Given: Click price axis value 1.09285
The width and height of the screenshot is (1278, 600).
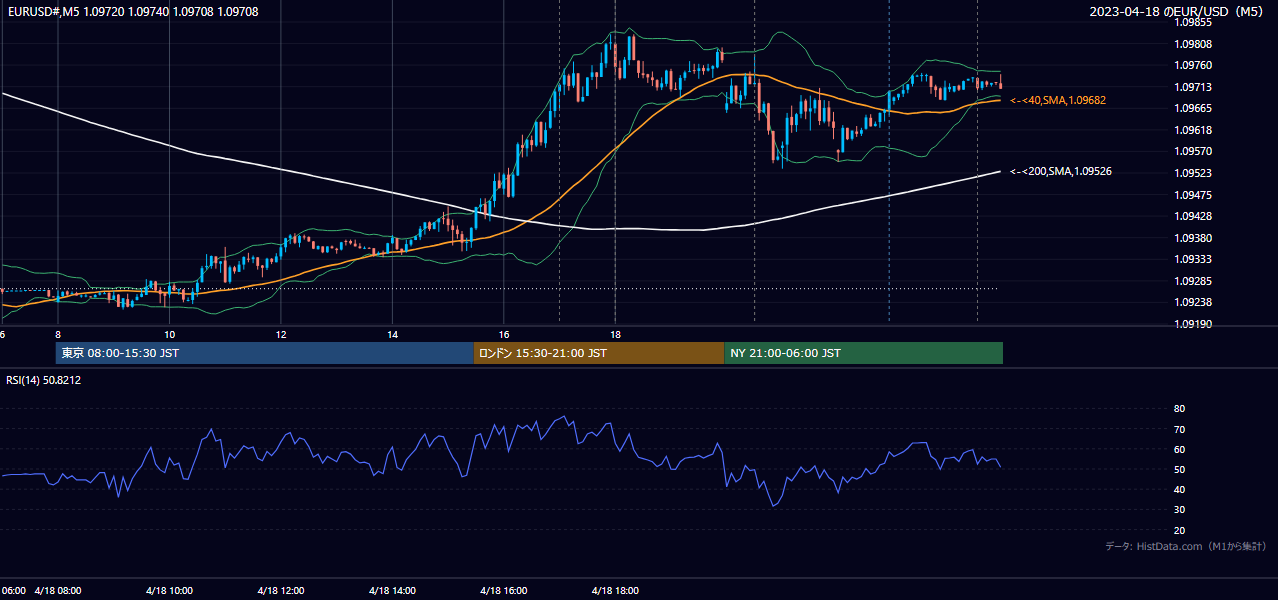Looking at the screenshot, I should point(1192,281).
